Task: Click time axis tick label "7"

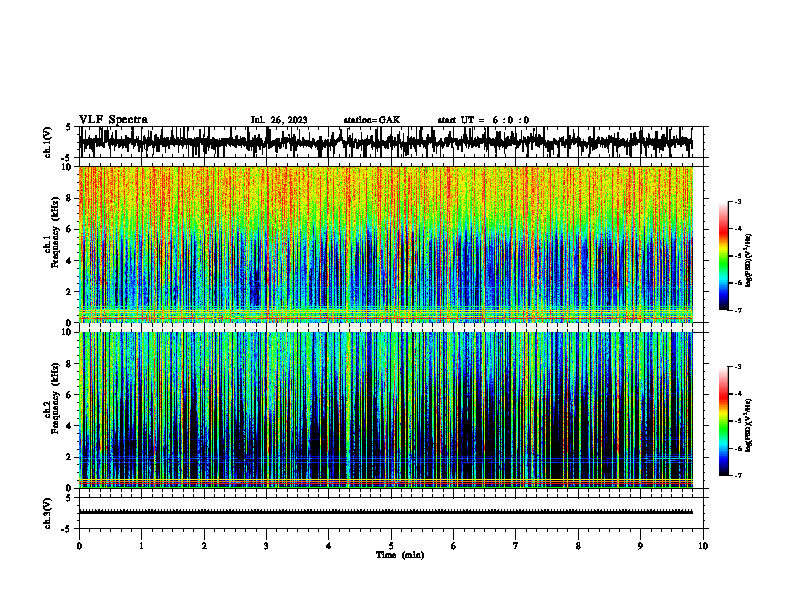Action: click(516, 546)
